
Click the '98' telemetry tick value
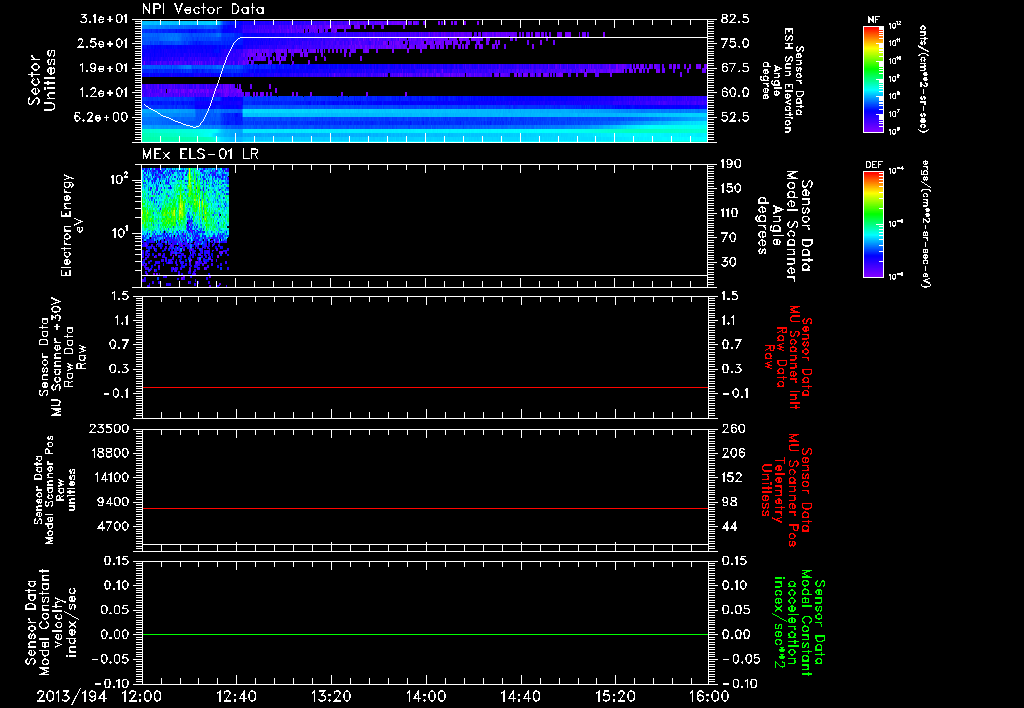[x=728, y=502]
